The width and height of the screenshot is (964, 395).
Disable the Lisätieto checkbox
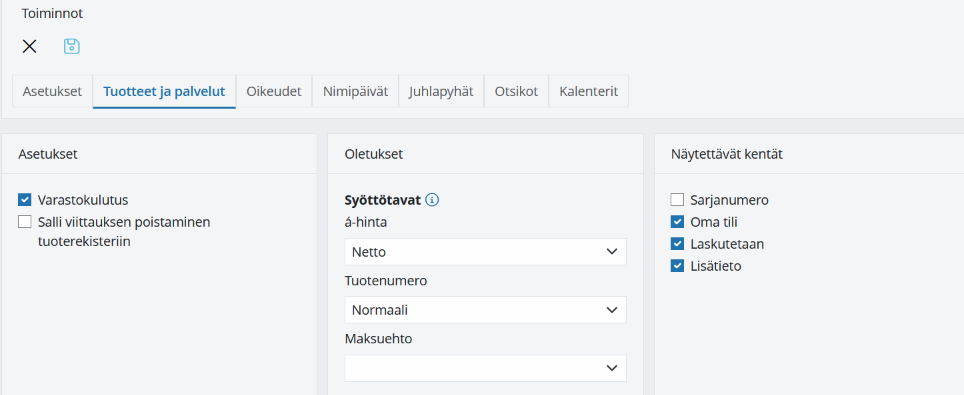678,266
